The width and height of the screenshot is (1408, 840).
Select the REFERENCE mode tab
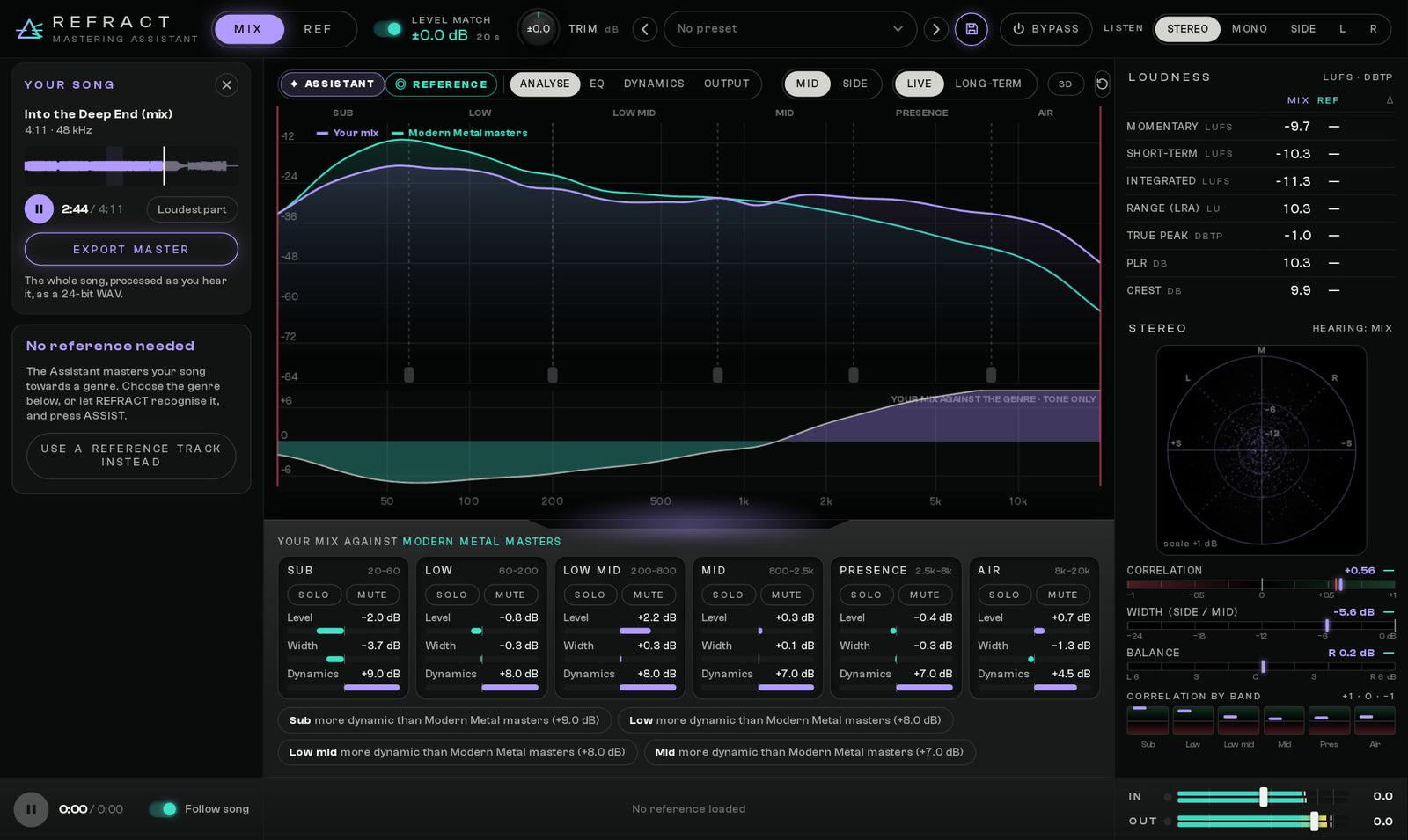click(441, 84)
